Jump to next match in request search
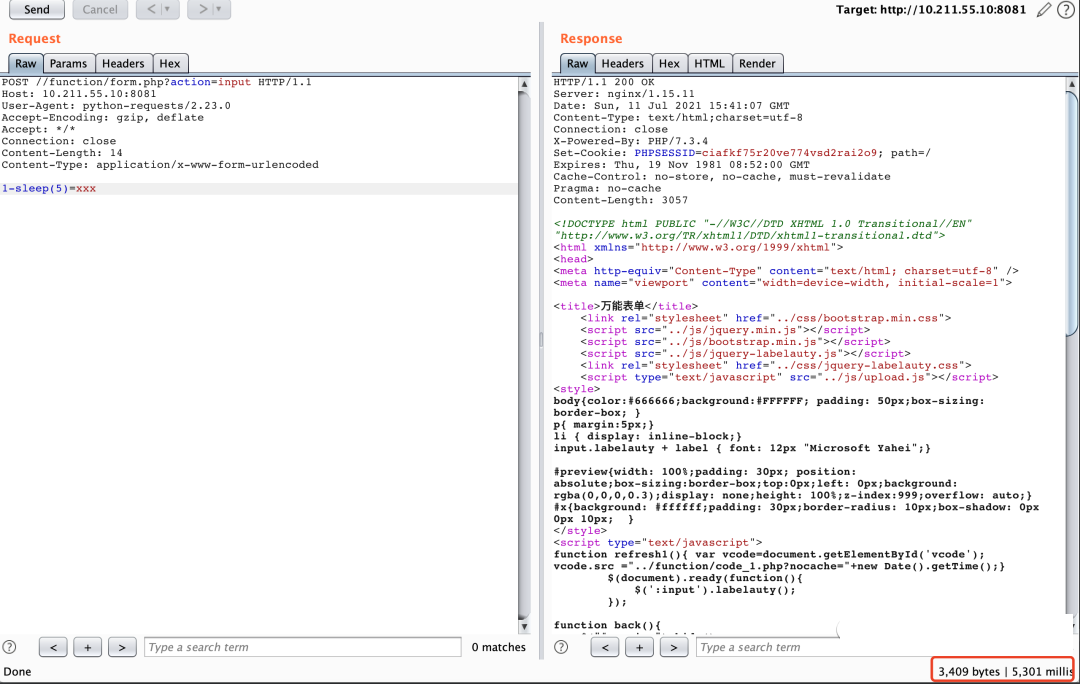 pyautogui.click(x=122, y=647)
